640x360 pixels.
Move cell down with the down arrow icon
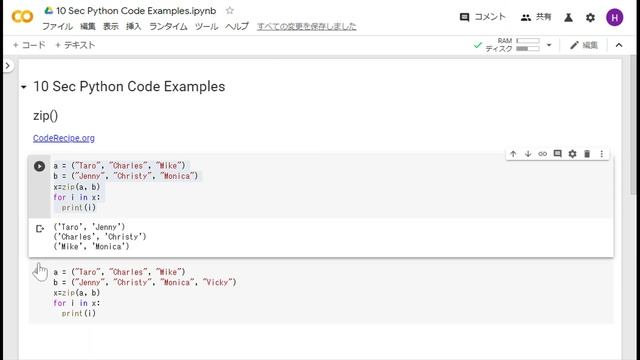pos(528,154)
